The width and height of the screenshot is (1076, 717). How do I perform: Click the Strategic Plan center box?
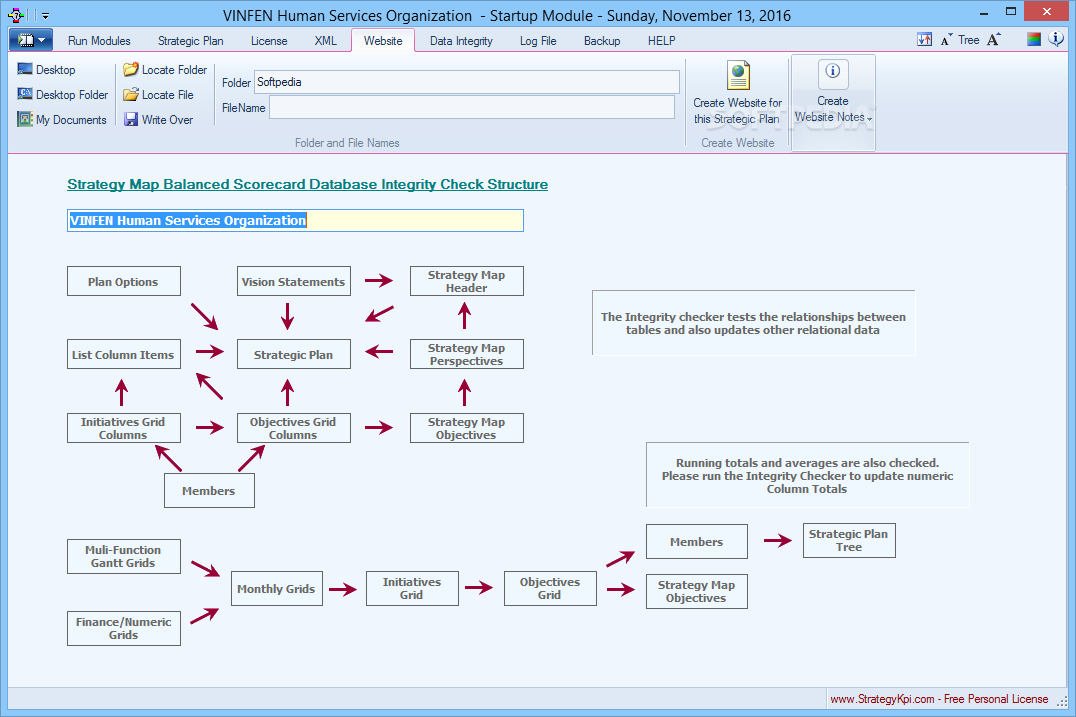tap(294, 354)
